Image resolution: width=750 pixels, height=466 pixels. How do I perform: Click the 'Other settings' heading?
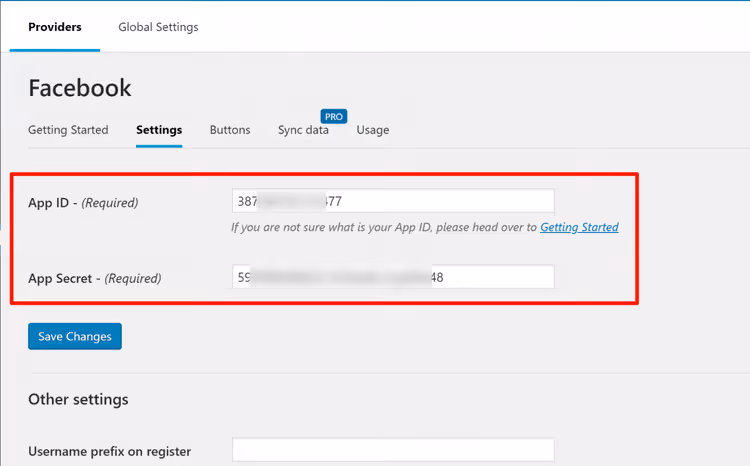[x=78, y=399]
